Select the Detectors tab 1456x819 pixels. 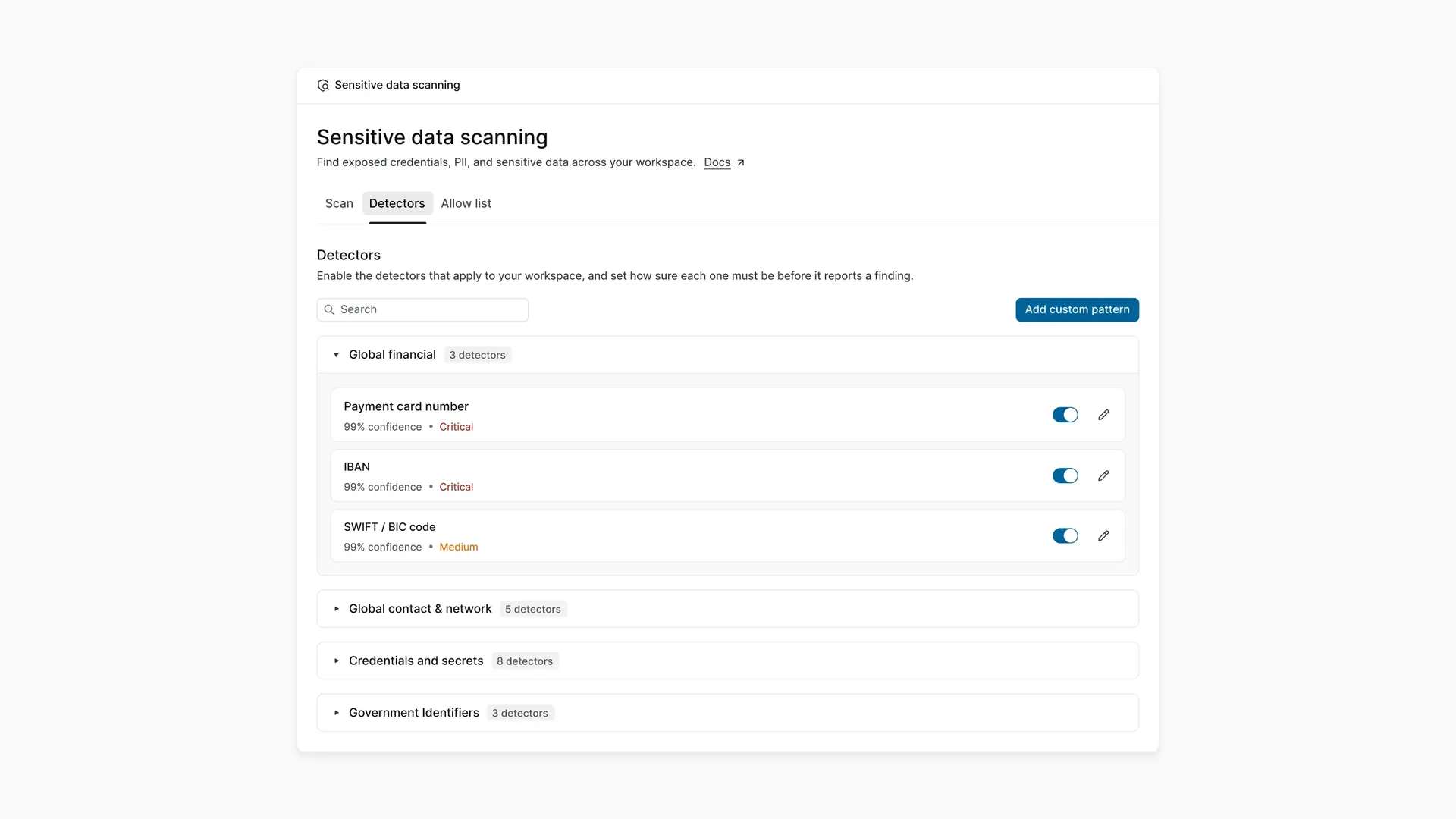coord(397,203)
